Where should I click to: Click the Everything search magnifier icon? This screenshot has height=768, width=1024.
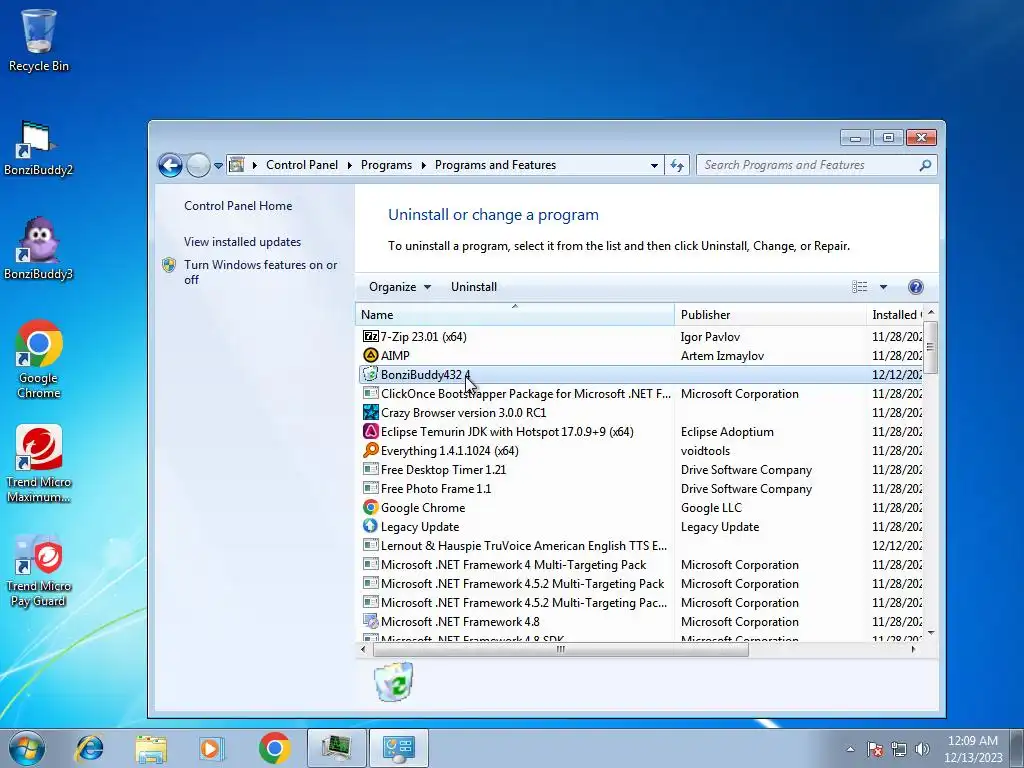point(370,450)
